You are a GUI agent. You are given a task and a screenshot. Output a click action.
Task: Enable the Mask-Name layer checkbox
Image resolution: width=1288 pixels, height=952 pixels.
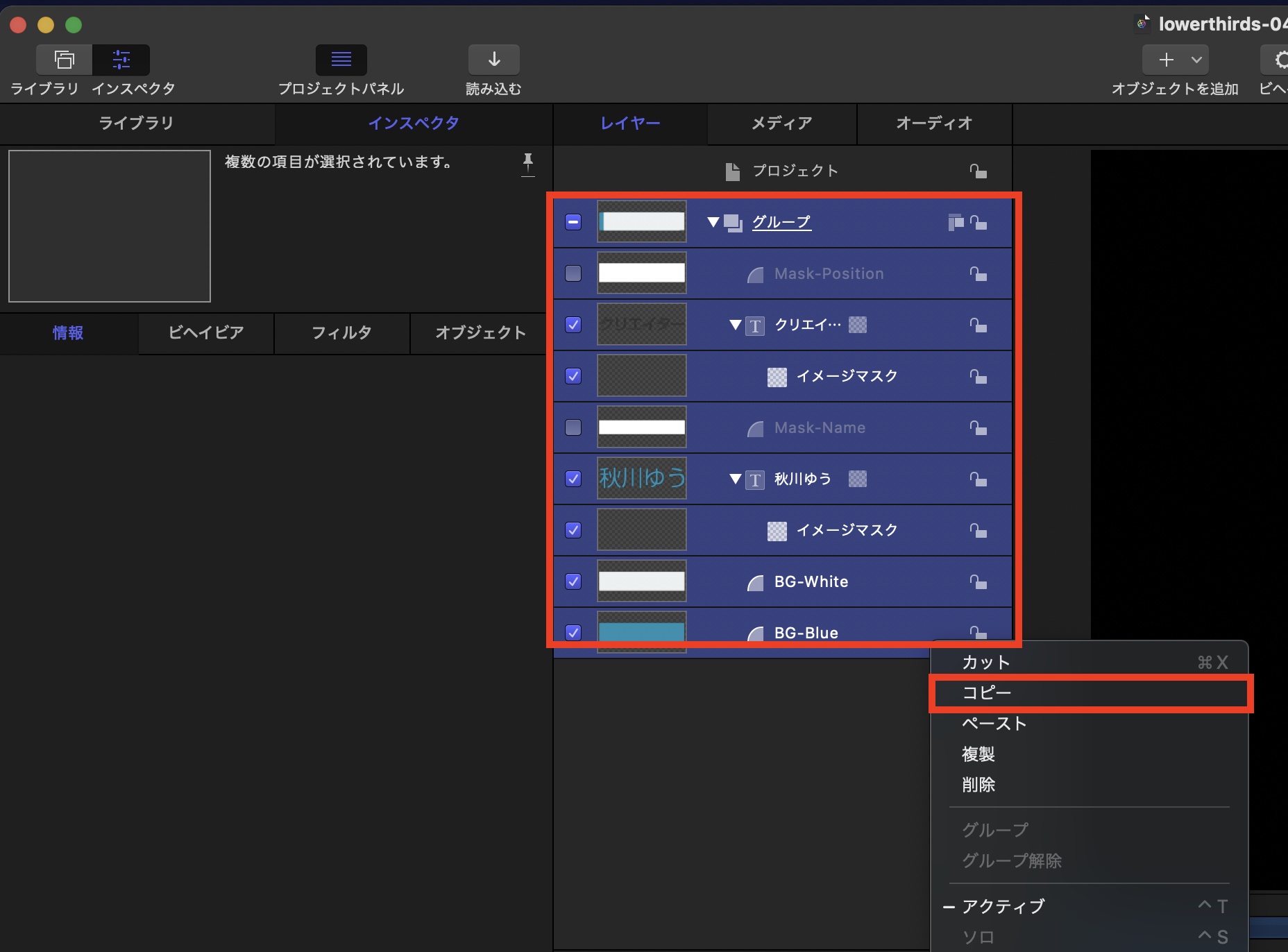[x=573, y=427]
